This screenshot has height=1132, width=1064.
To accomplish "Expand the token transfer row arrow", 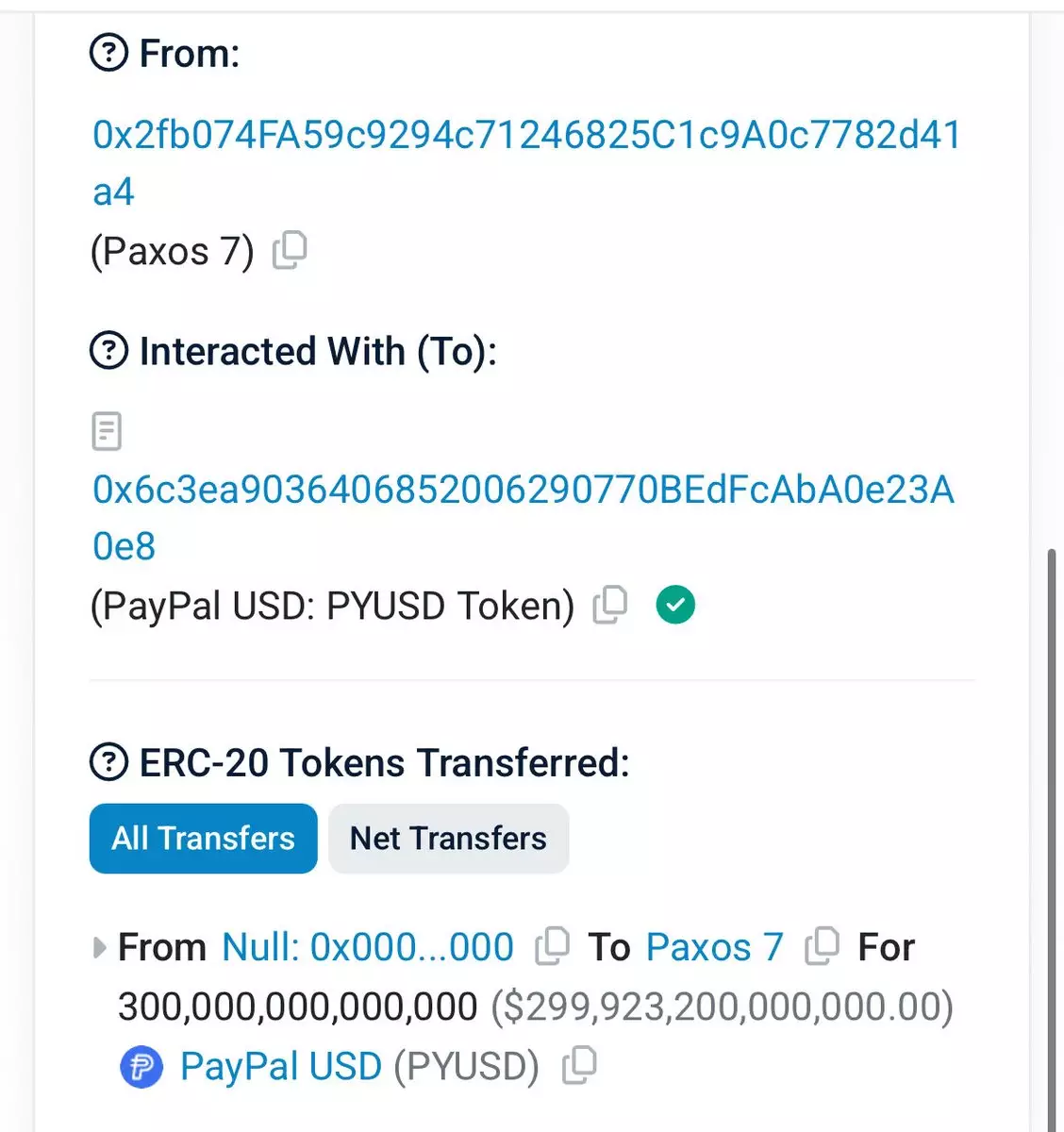I will coord(99,947).
